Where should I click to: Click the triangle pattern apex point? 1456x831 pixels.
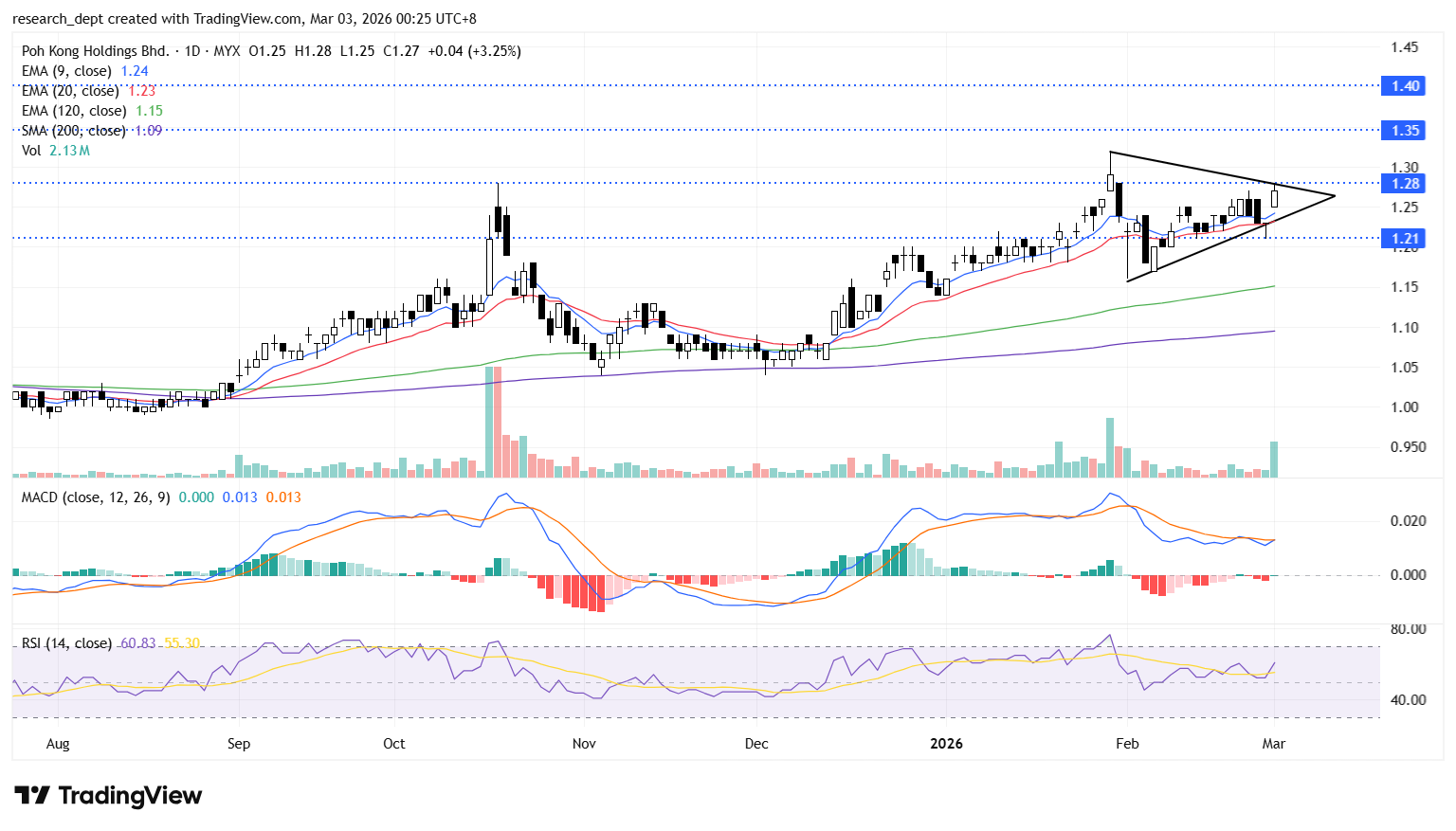[x=1334, y=196]
